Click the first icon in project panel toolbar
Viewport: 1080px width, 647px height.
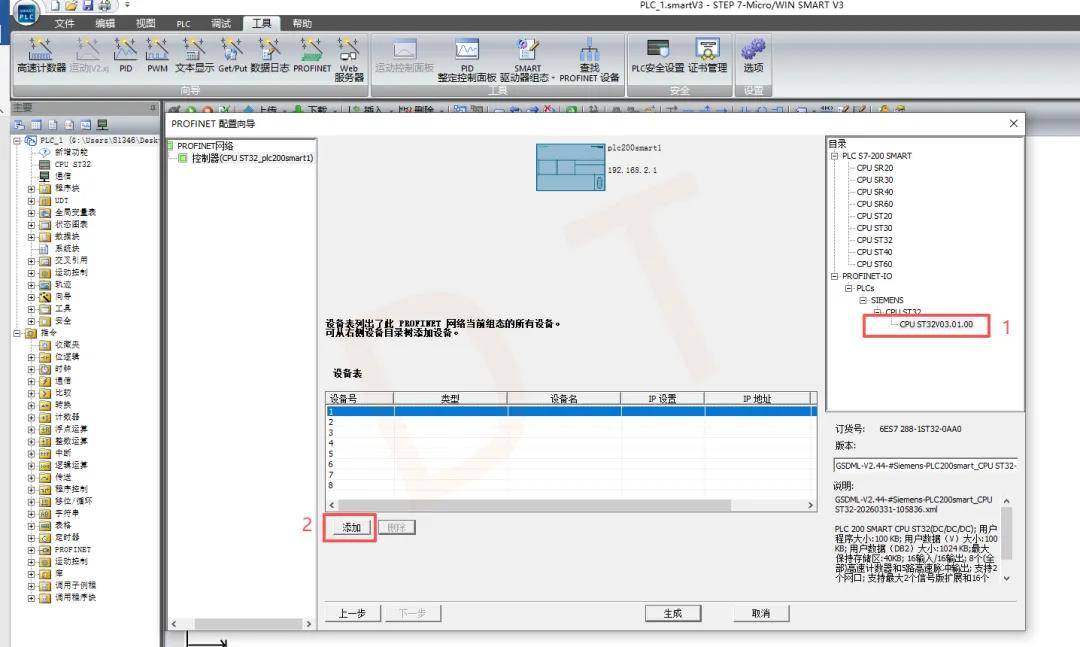point(19,125)
